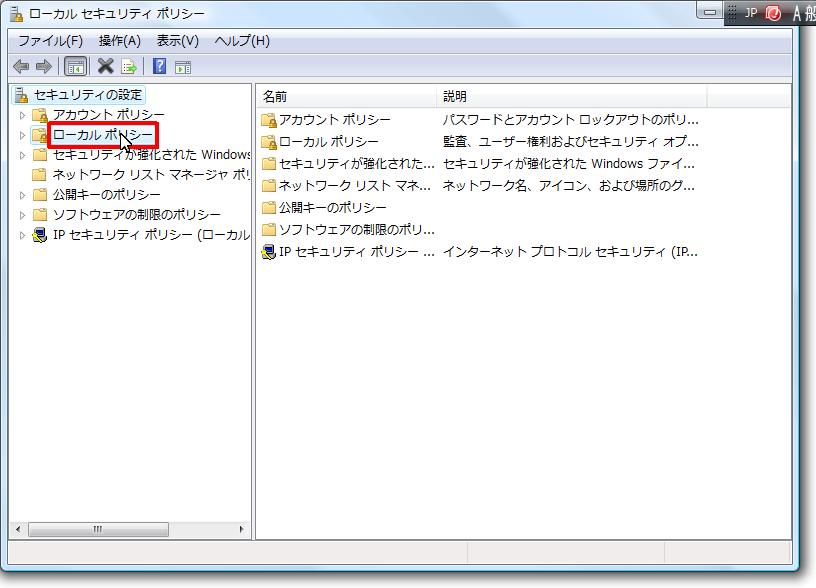This screenshot has width=816, height=588.
Task: Click the Forward arrow toolbar icon
Action: pos(43,67)
